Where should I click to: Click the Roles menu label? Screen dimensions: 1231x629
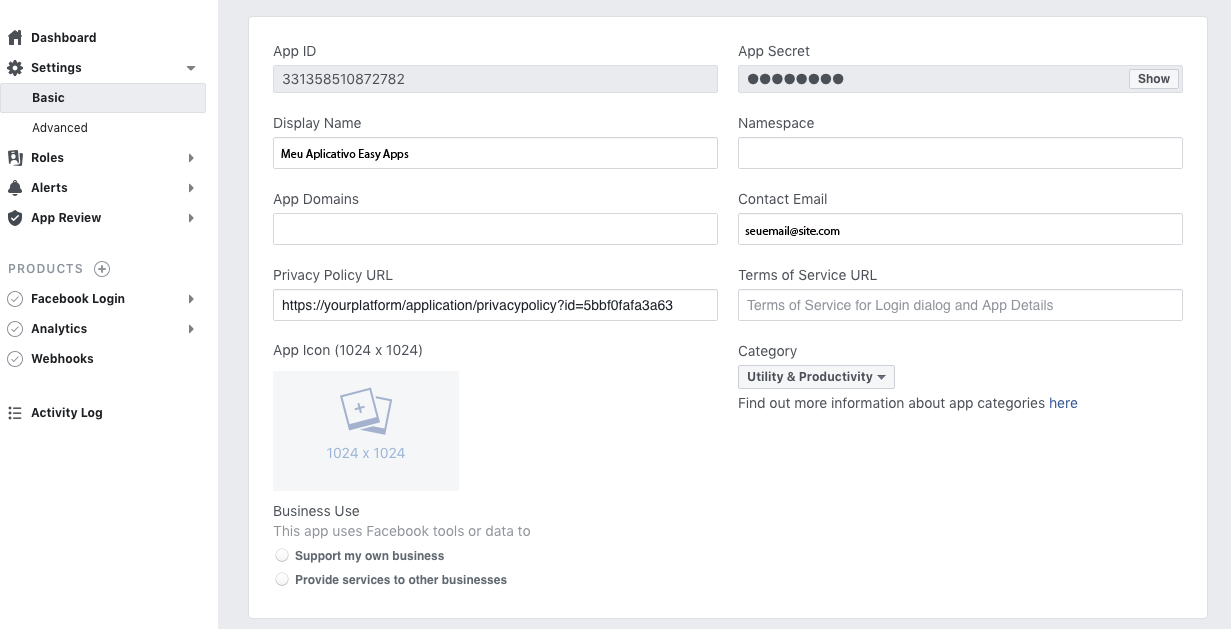[47, 158]
